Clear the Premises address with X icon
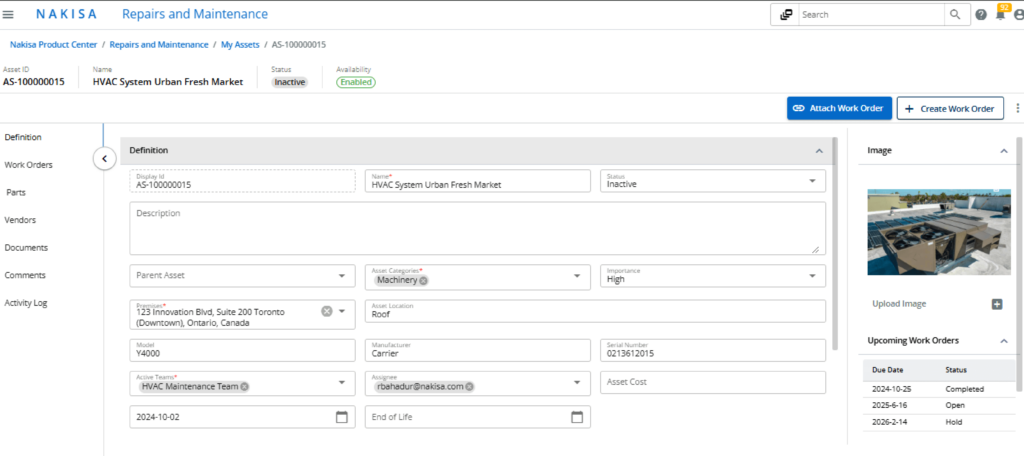 (326, 311)
